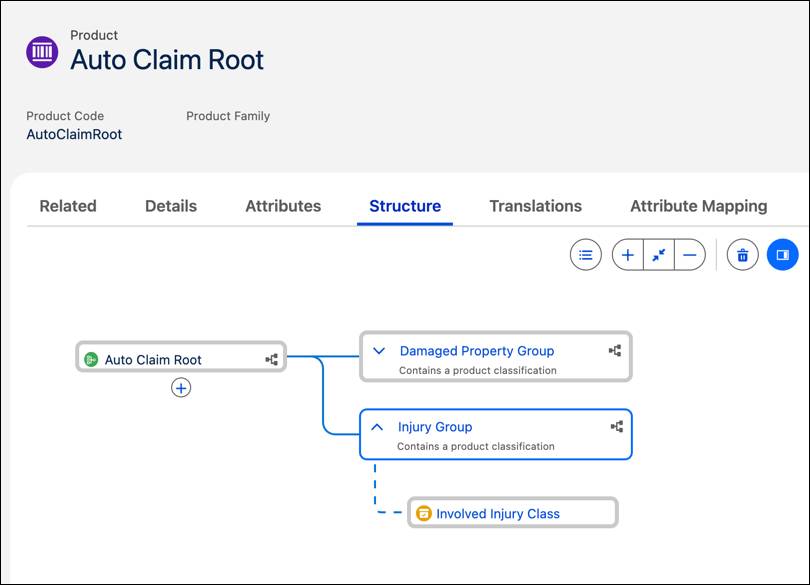
Task: Open the Translations tab
Action: [x=536, y=206]
